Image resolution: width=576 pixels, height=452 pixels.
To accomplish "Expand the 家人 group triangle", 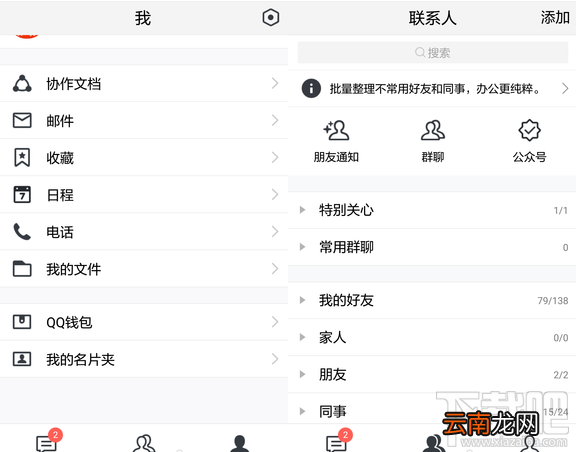I will [302, 337].
